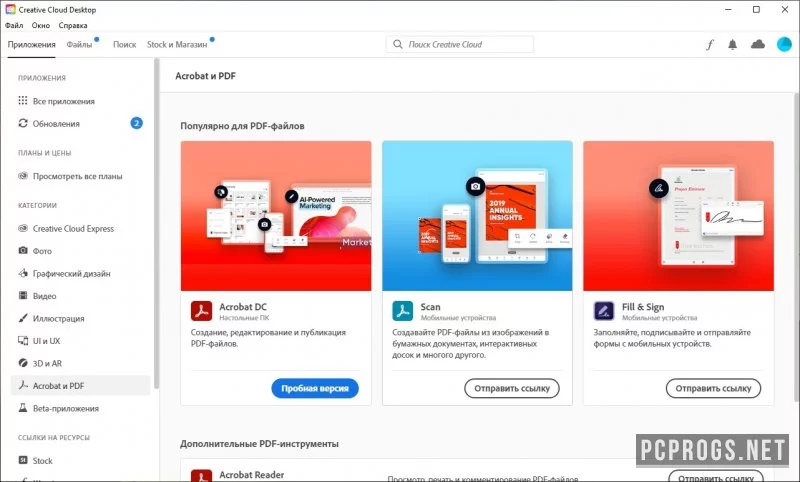Open the notifications bell
This screenshot has width=800, height=482.
click(732, 44)
